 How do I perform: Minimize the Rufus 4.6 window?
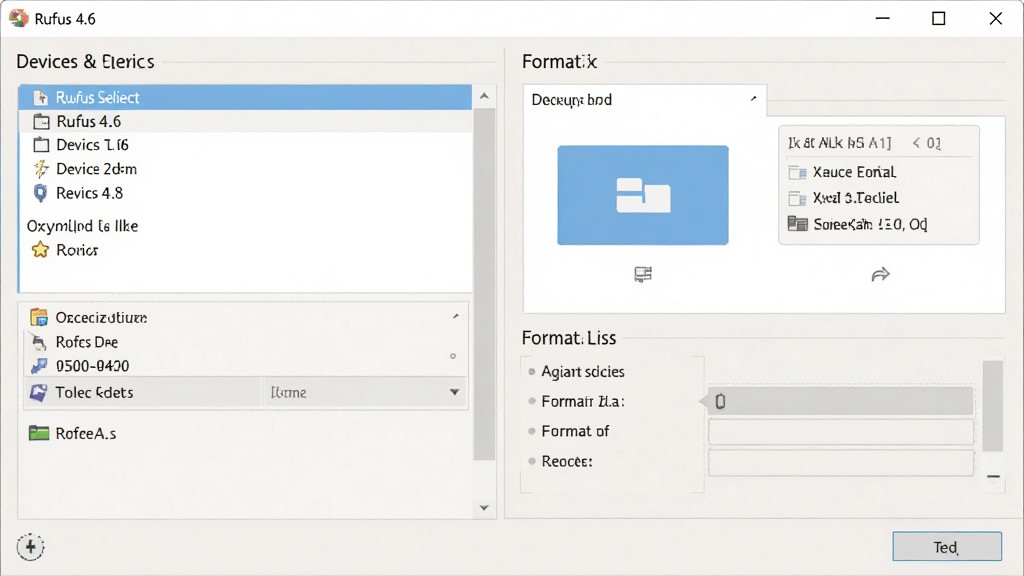coord(882,18)
